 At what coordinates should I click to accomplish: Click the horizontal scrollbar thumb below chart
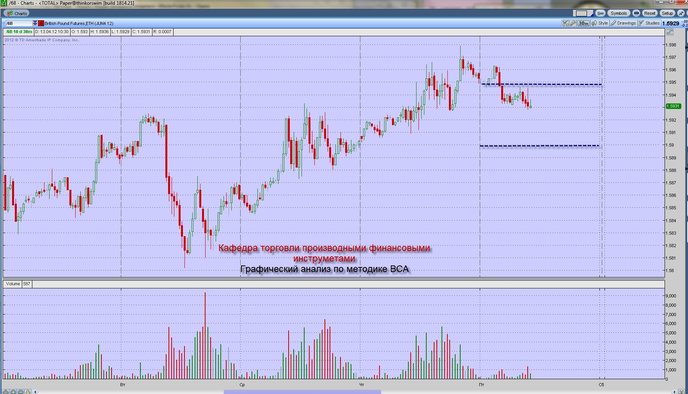302,392
